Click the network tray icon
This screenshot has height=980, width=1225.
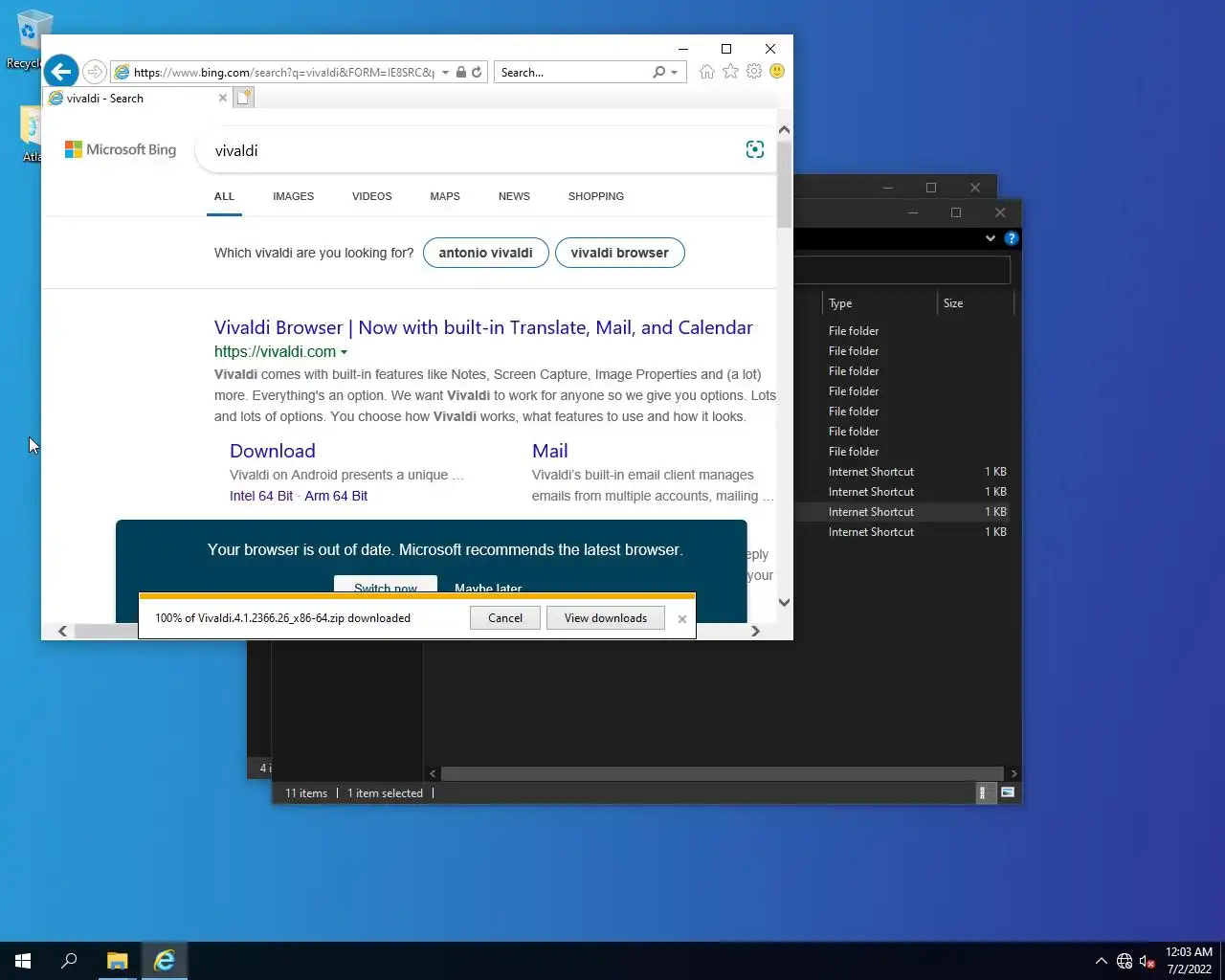[x=1125, y=961]
